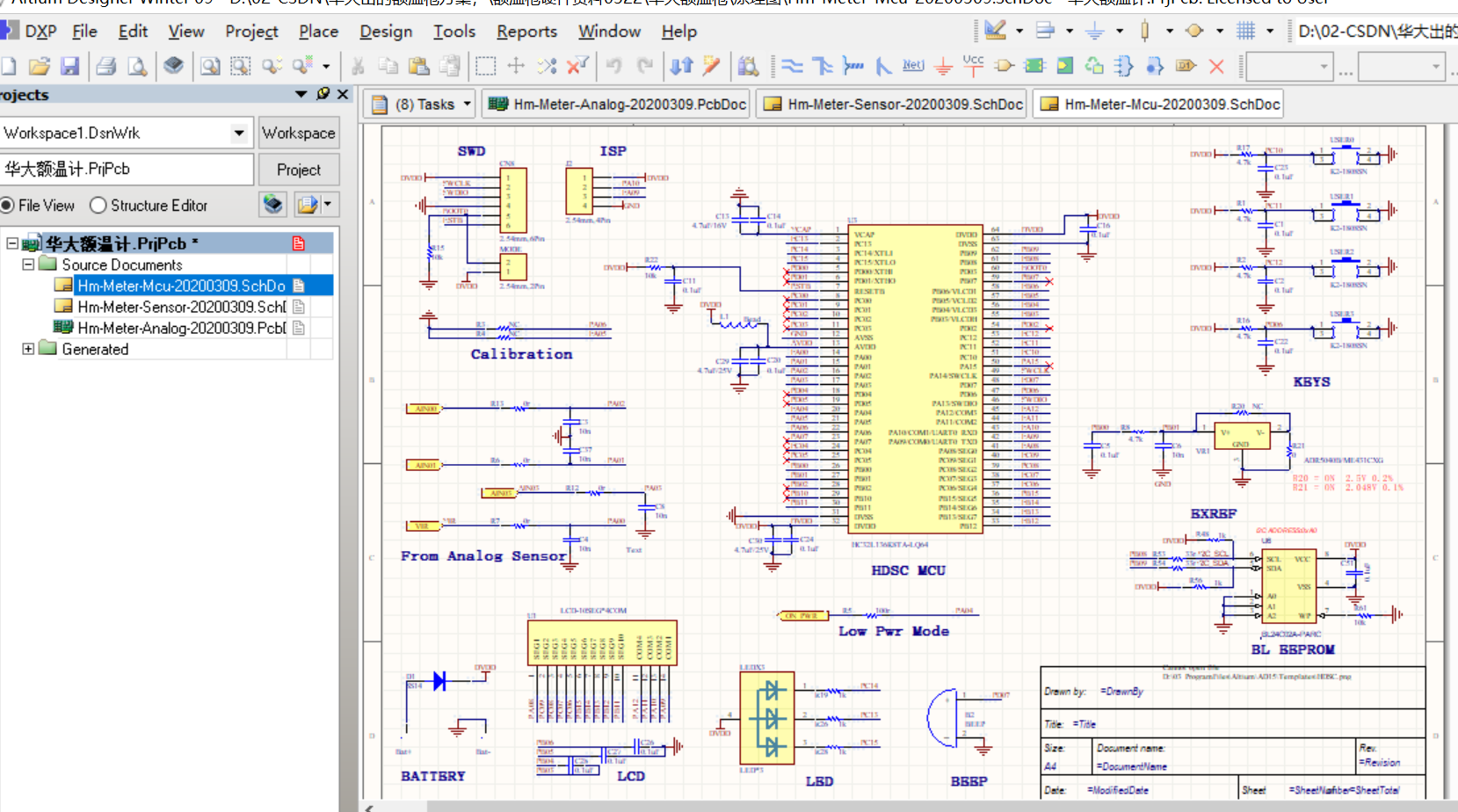This screenshot has width=1458, height=812.
Task: Open the Projects panel options dropdown arrow
Action: tap(301, 94)
